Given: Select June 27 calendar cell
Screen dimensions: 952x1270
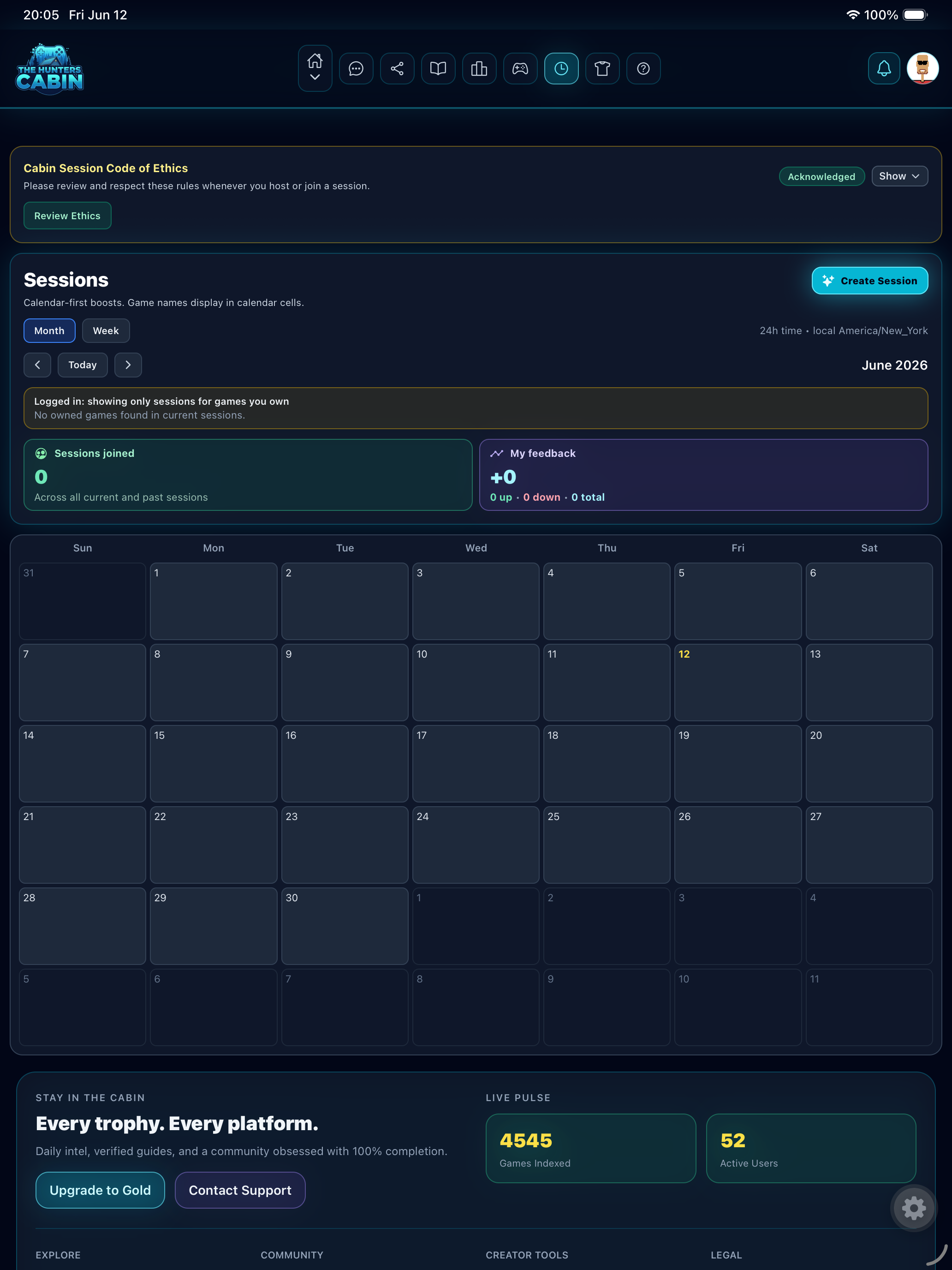Looking at the screenshot, I should click(x=869, y=845).
